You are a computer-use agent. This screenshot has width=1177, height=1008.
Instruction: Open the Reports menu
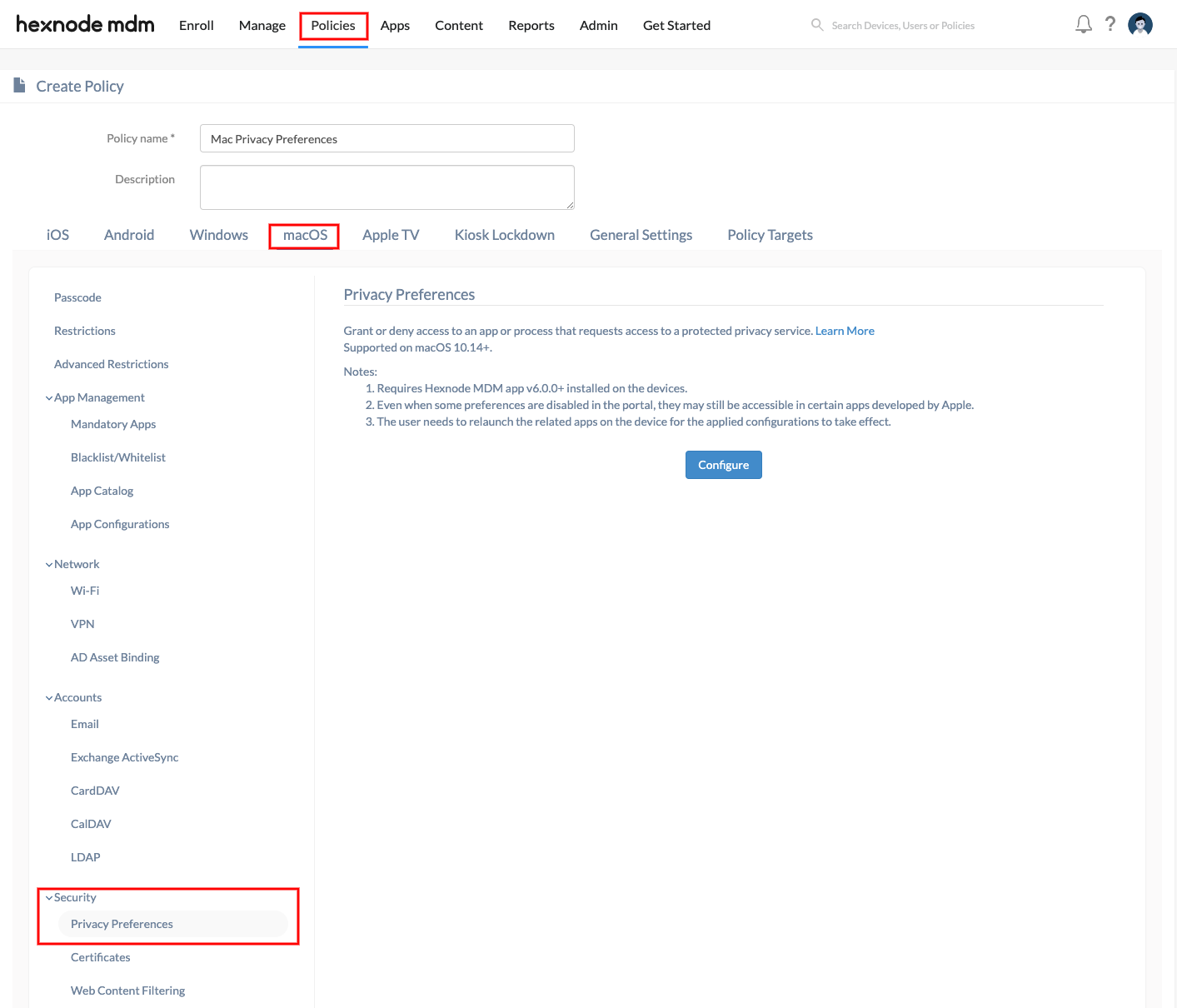click(531, 25)
